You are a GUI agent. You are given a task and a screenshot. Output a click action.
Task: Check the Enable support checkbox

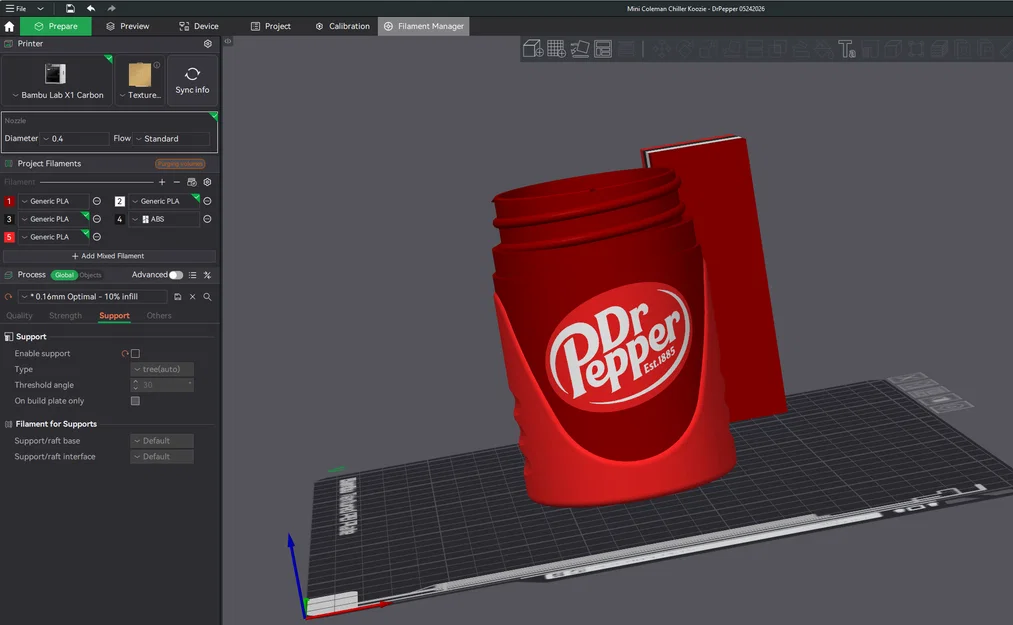[x=136, y=354]
